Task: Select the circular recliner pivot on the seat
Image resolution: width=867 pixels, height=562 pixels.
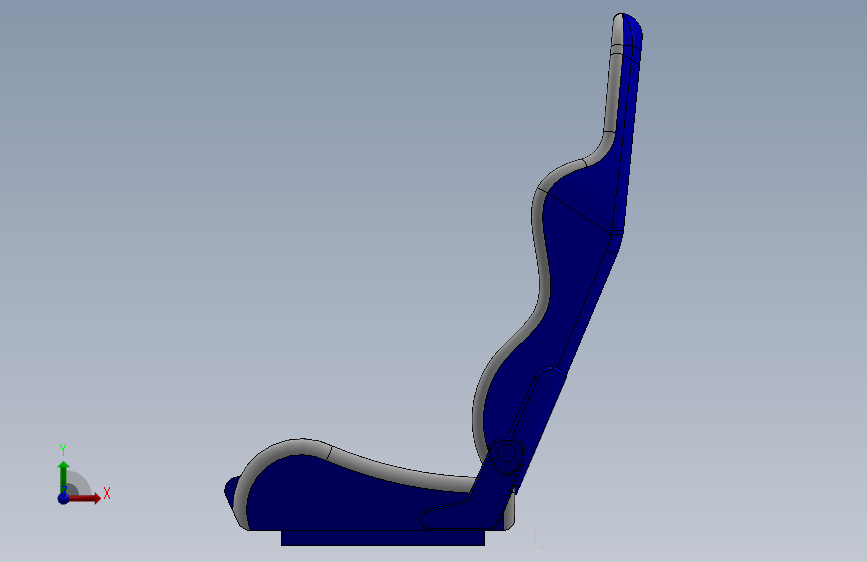Action: pyautogui.click(x=506, y=454)
